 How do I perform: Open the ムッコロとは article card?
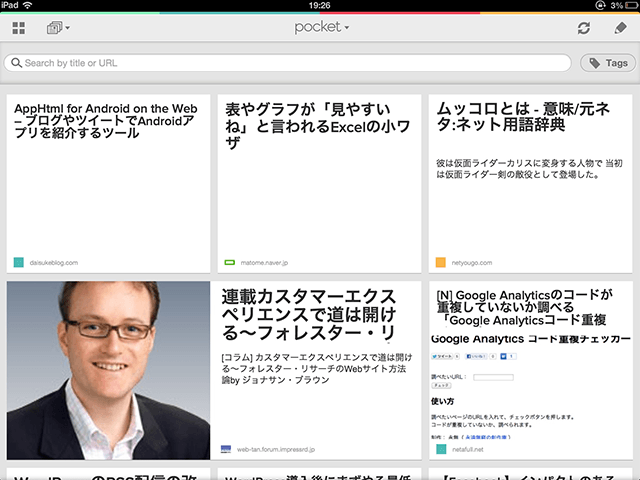click(530, 183)
